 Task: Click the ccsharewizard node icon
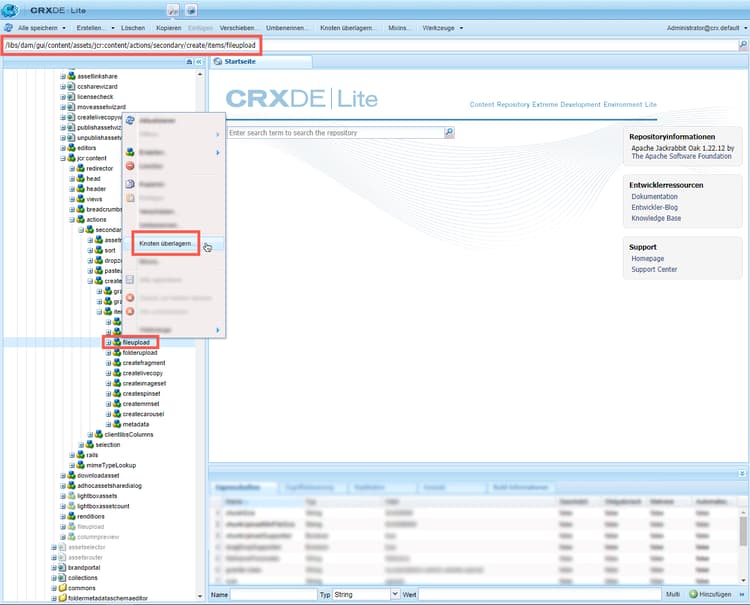click(71, 87)
